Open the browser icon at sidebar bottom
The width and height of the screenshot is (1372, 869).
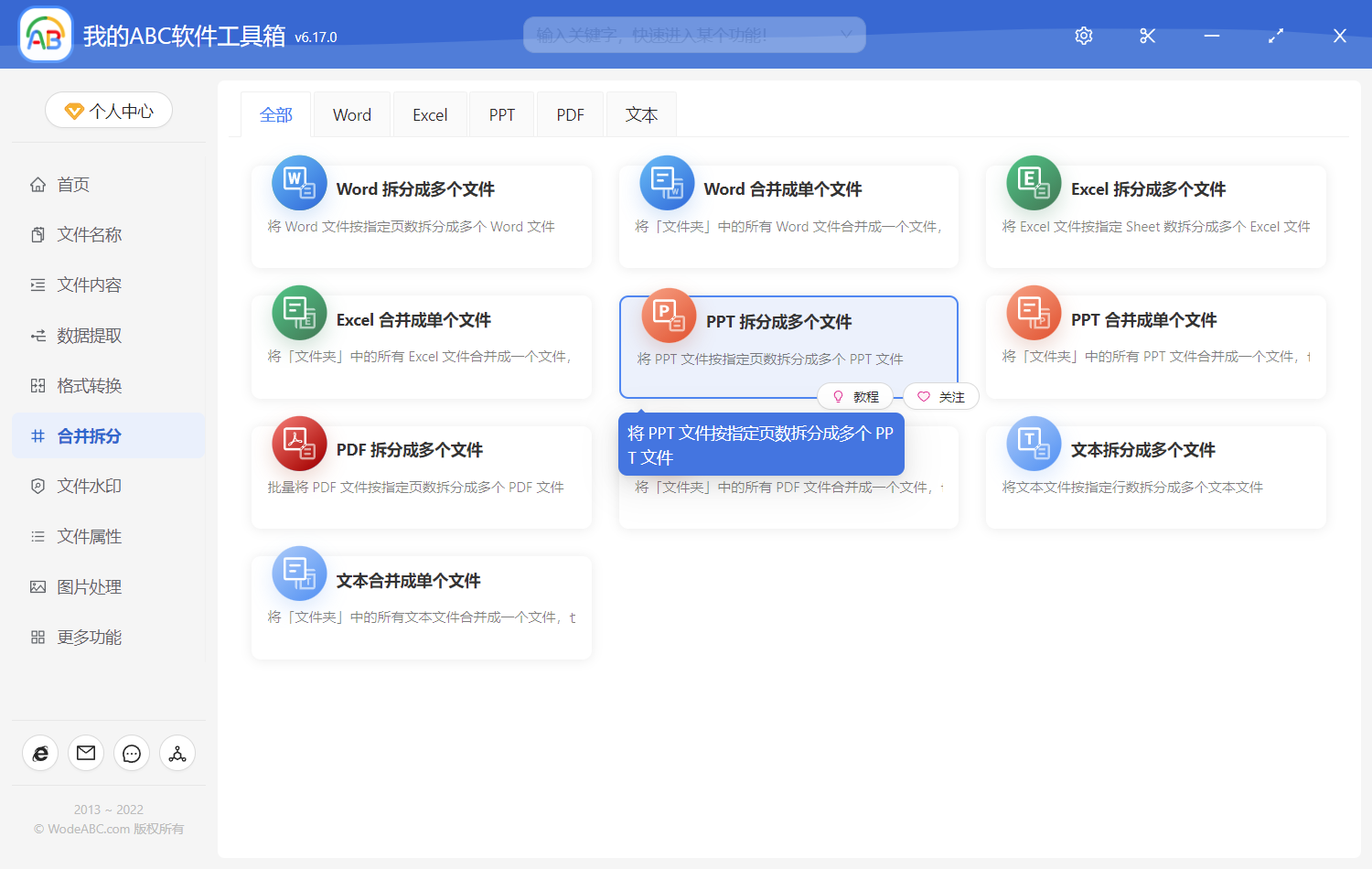coord(40,753)
